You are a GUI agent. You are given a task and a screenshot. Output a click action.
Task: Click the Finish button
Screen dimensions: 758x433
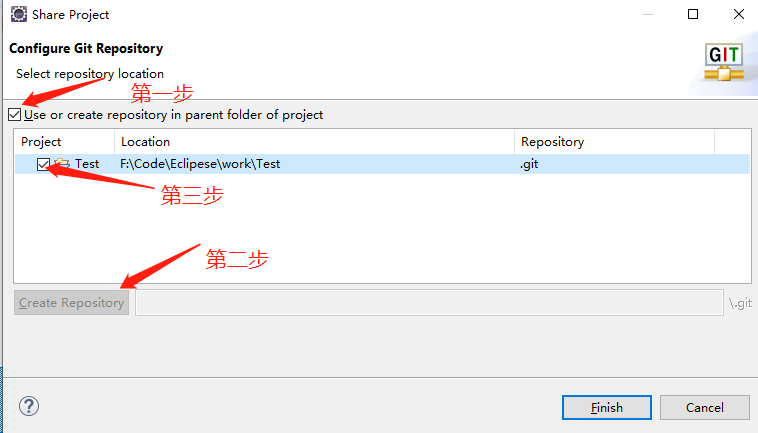click(607, 407)
